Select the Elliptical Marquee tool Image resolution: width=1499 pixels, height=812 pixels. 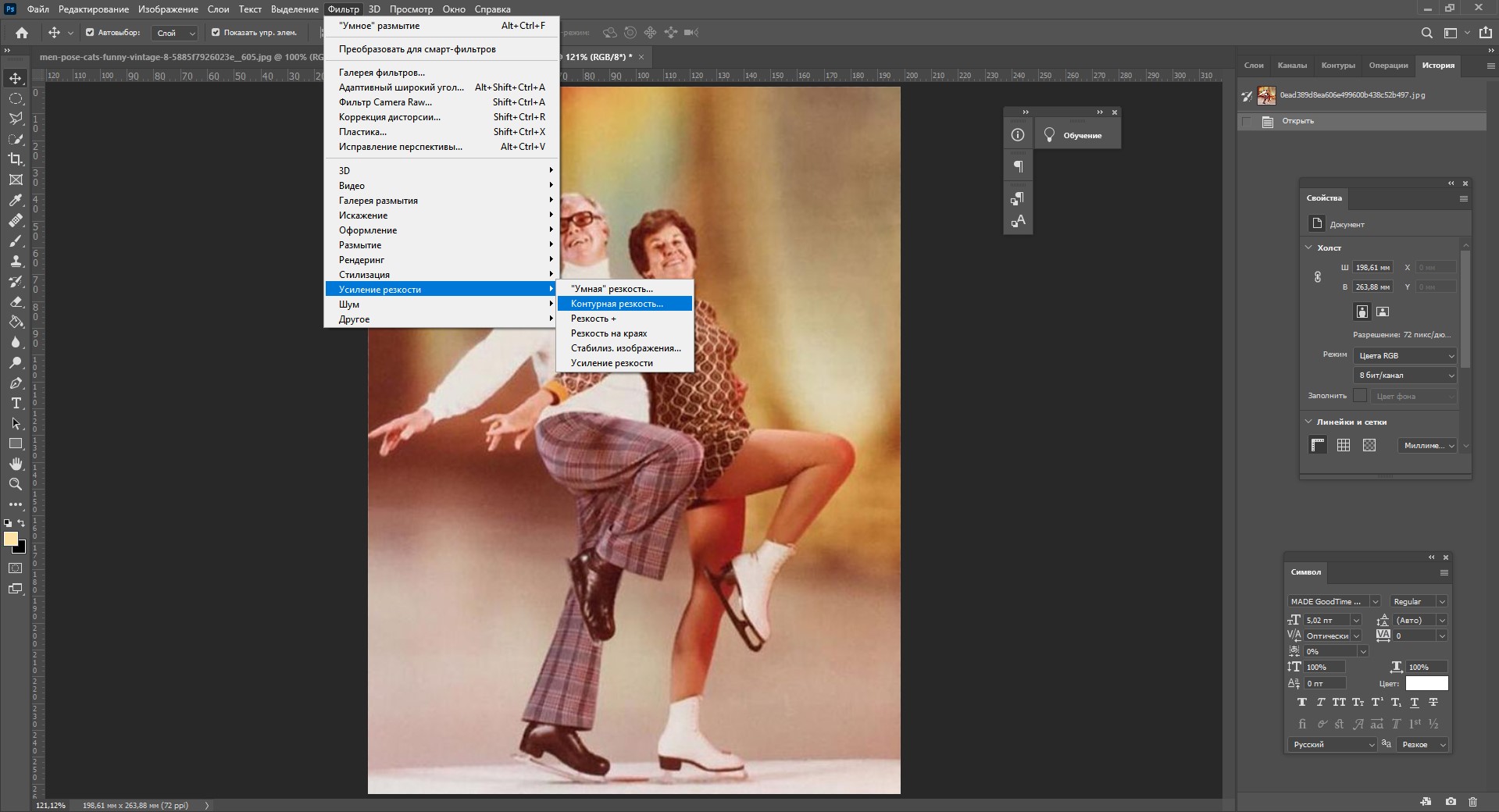(16, 98)
